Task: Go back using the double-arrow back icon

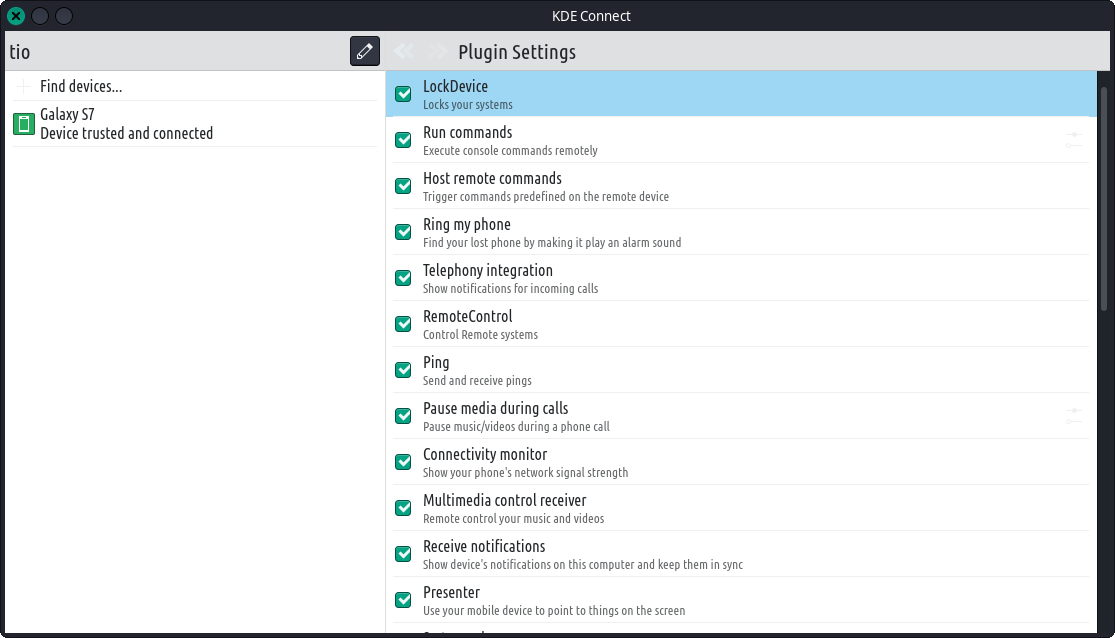Action: point(404,52)
